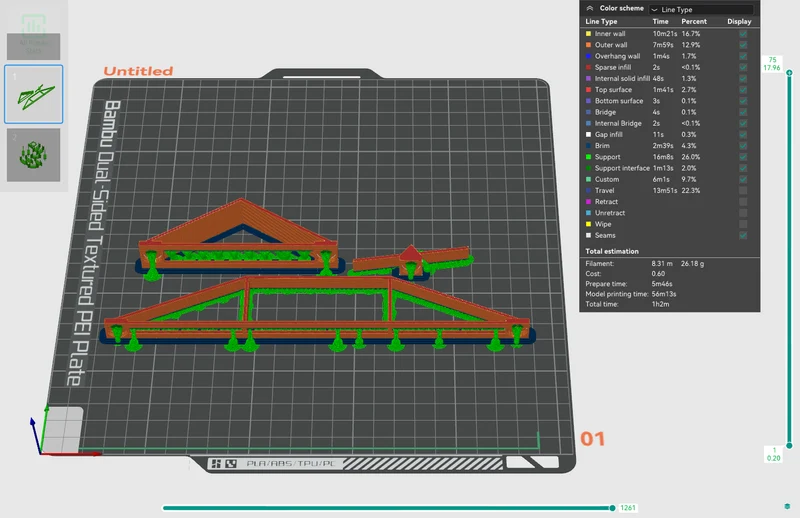Toggle Overhang wall display checkbox

click(x=743, y=56)
